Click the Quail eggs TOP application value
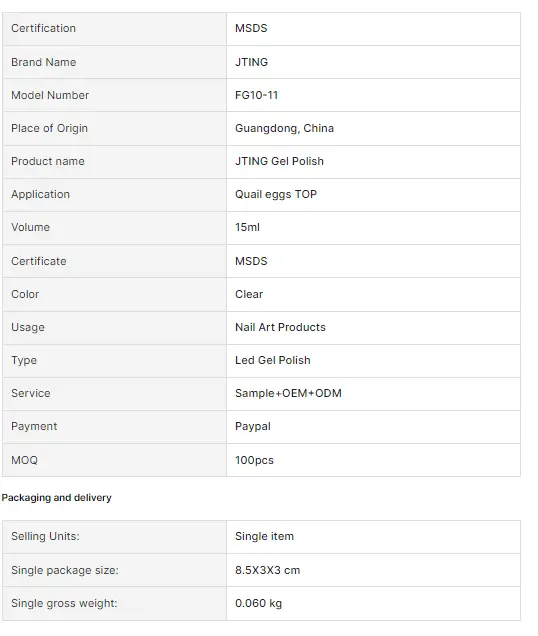The width and height of the screenshot is (538, 636). coord(276,194)
